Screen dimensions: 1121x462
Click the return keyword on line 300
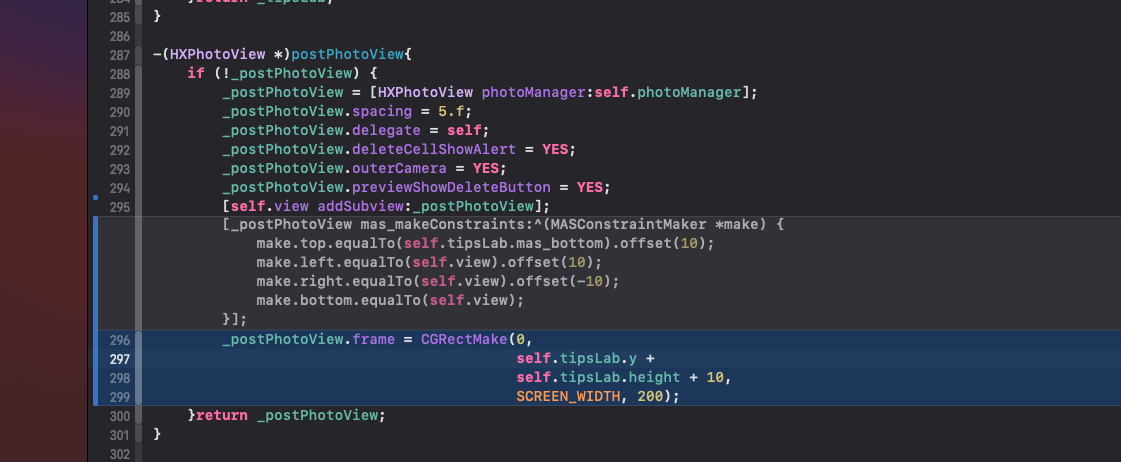click(222, 416)
